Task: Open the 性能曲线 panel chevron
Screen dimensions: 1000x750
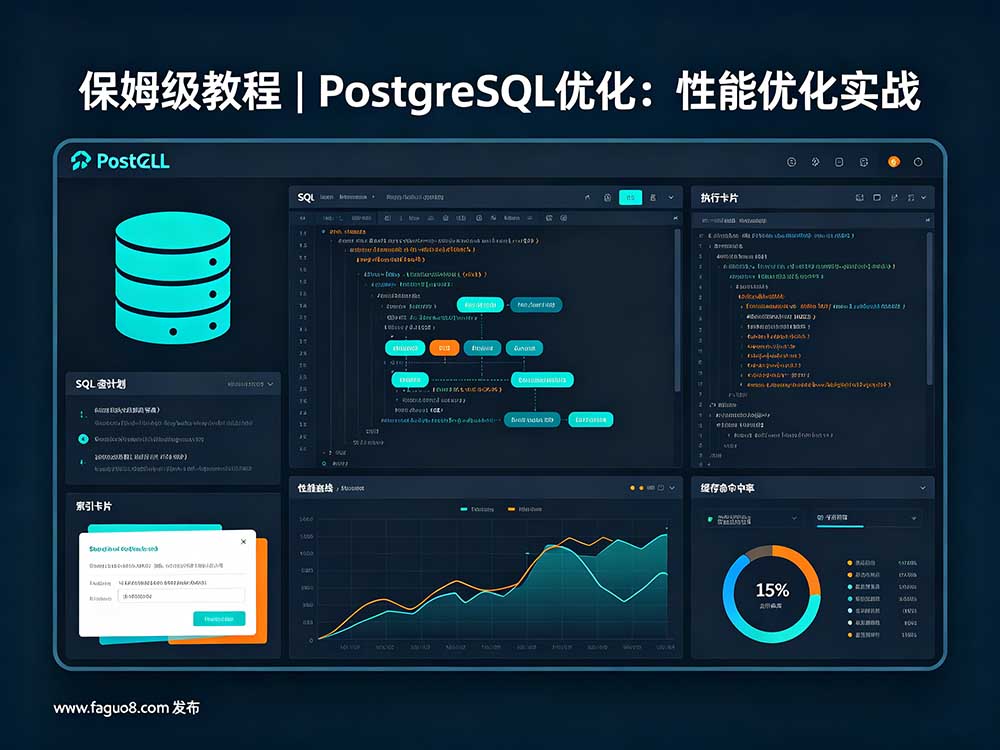Action: tap(672, 488)
